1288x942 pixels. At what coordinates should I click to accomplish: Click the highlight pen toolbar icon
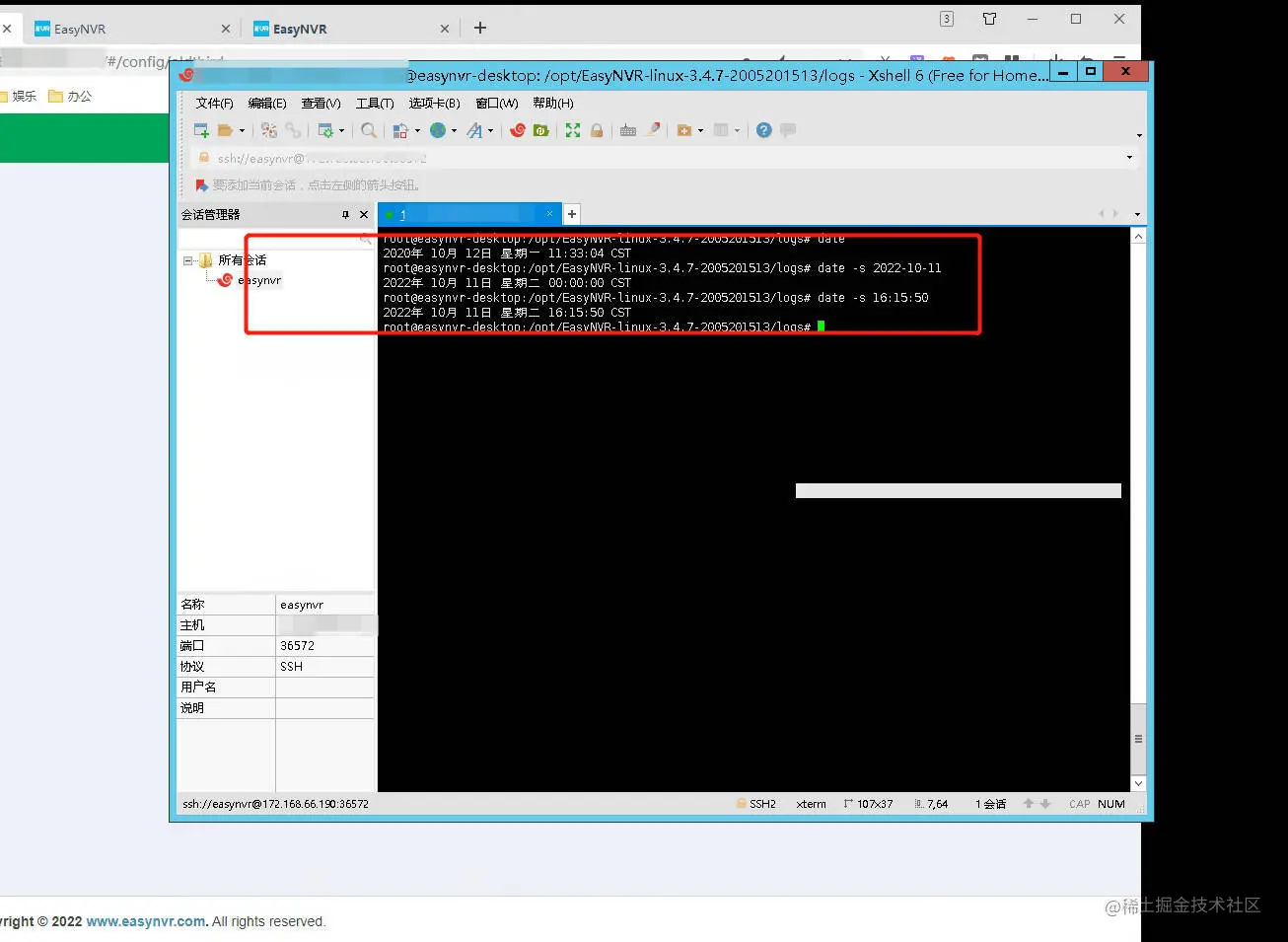point(653,129)
